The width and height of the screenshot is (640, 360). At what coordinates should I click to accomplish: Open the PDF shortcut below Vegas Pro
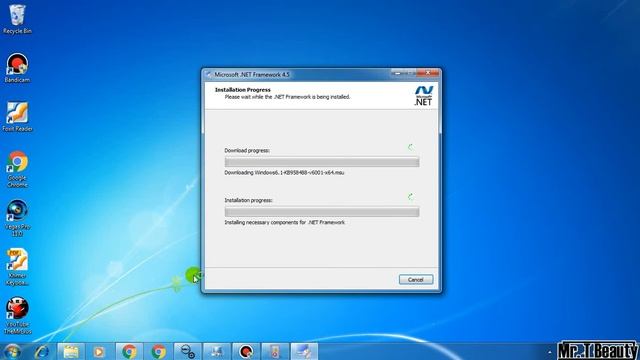[x=17, y=267]
